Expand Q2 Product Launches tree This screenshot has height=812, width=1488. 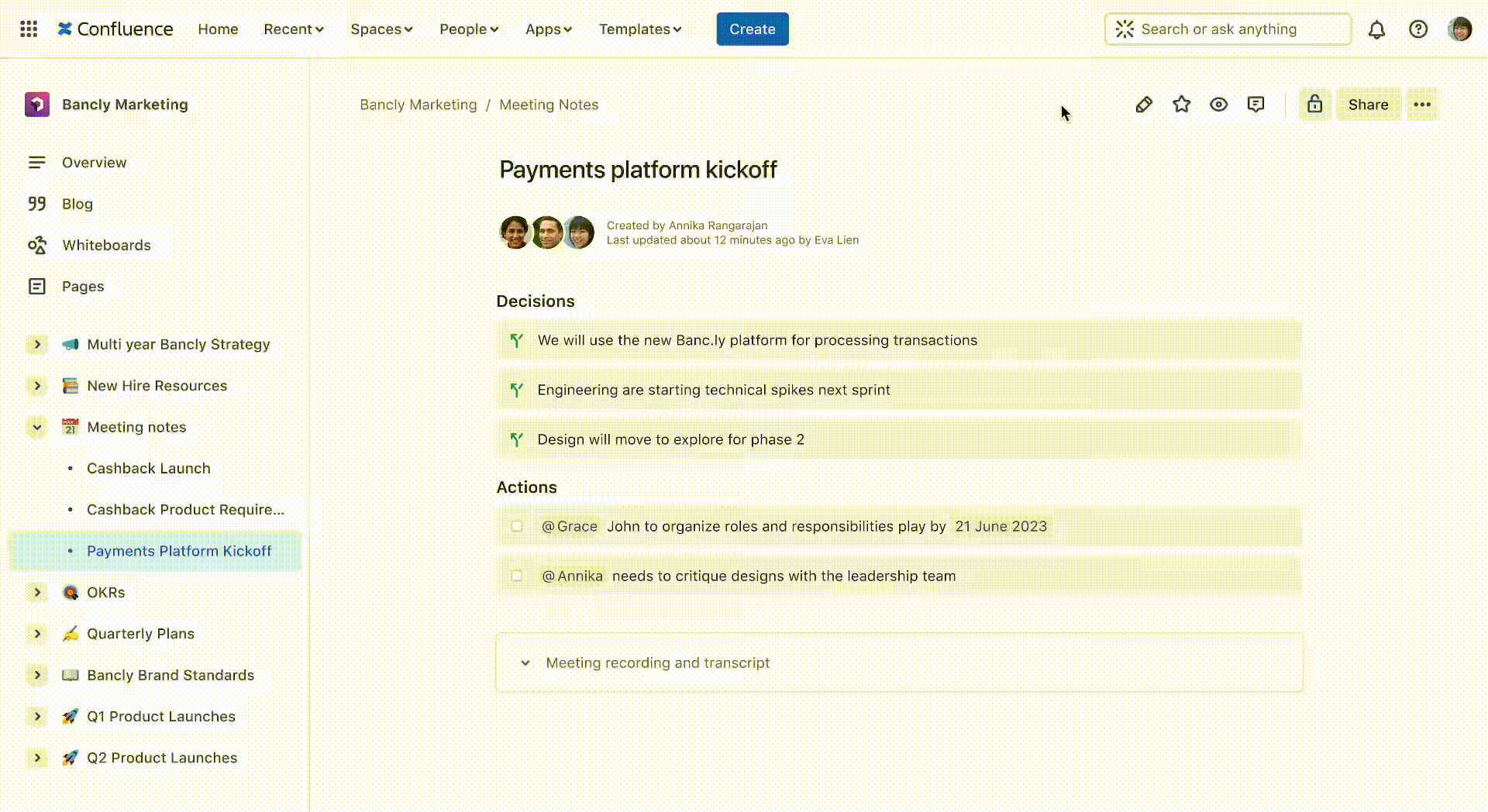pos(37,758)
